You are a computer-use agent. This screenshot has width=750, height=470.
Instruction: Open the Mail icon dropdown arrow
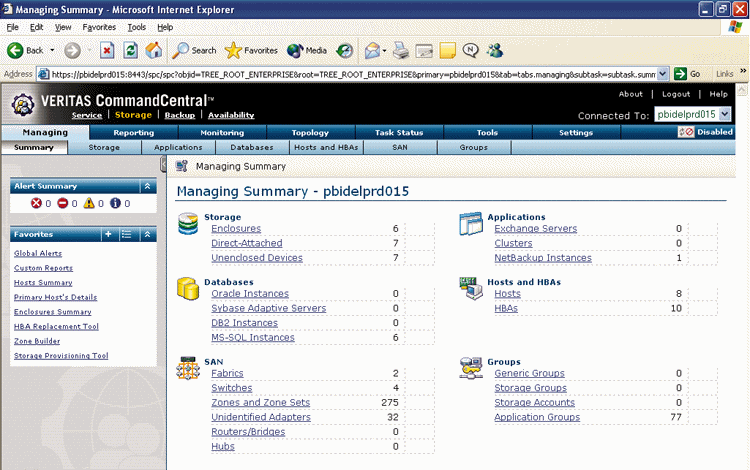click(384, 51)
